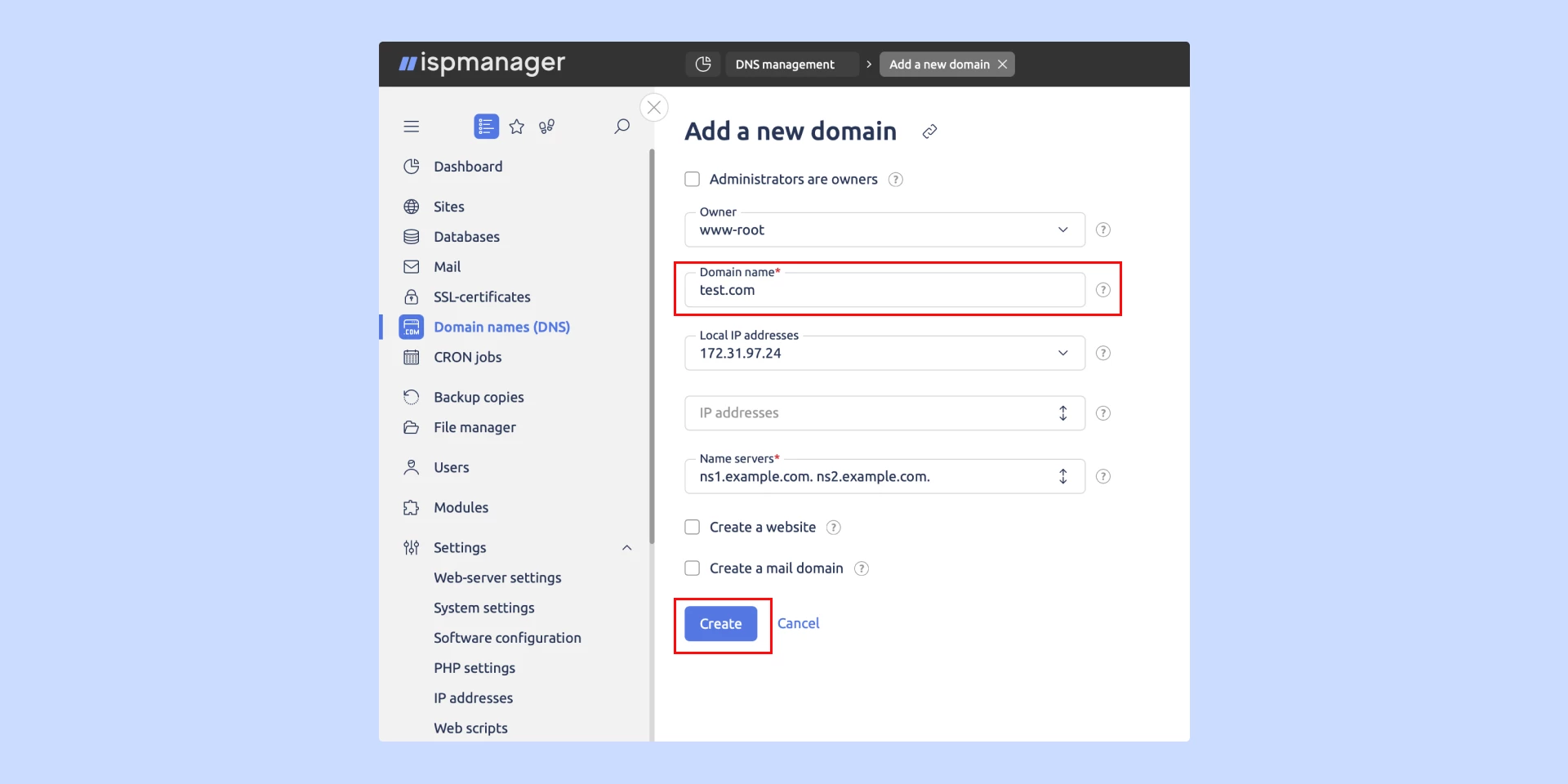Click the round X button to close the form
Image resolution: width=1568 pixels, height=784 pixels.
point(654,108)
